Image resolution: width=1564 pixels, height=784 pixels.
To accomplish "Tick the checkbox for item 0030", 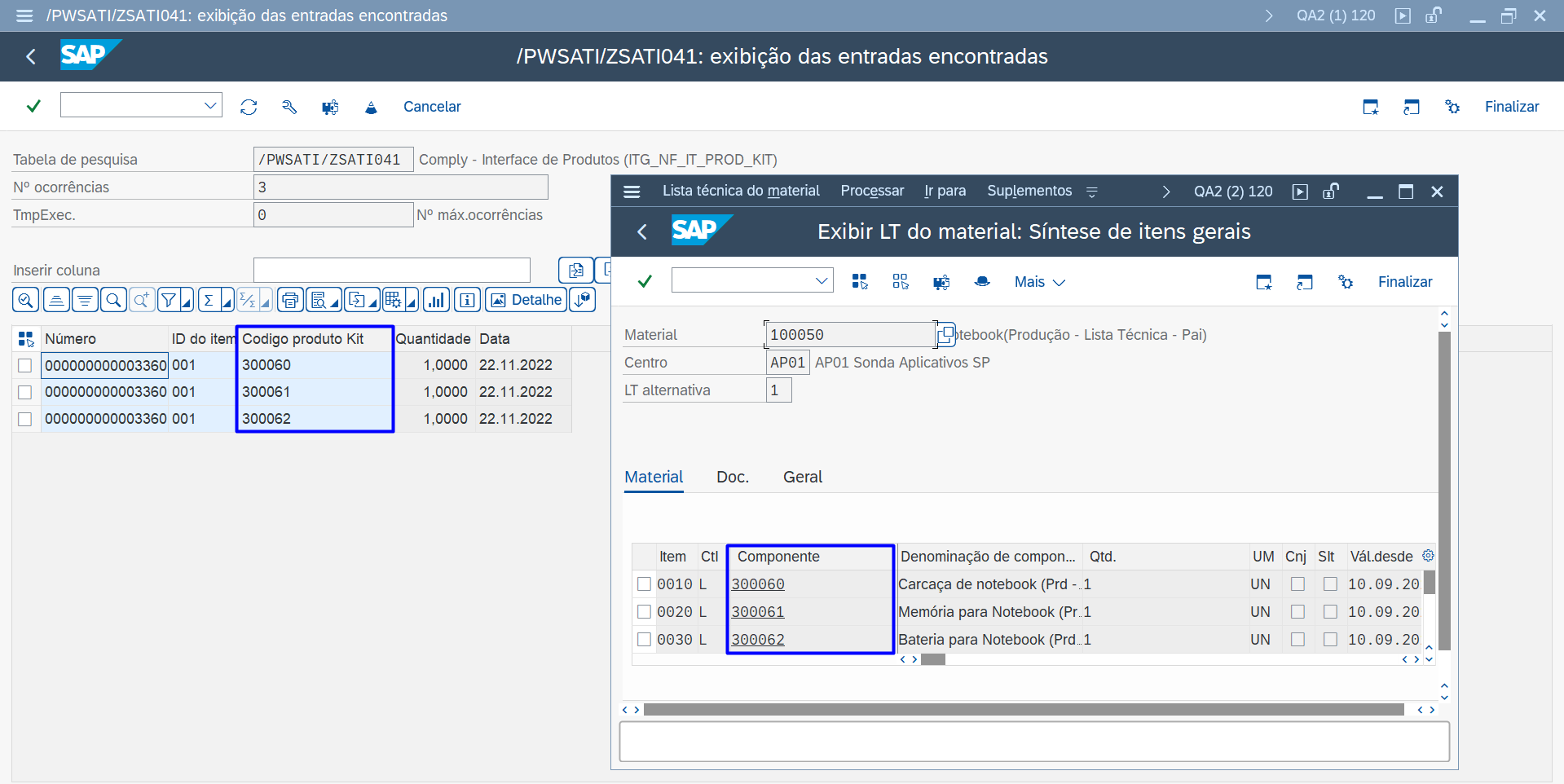I will 644,640.
